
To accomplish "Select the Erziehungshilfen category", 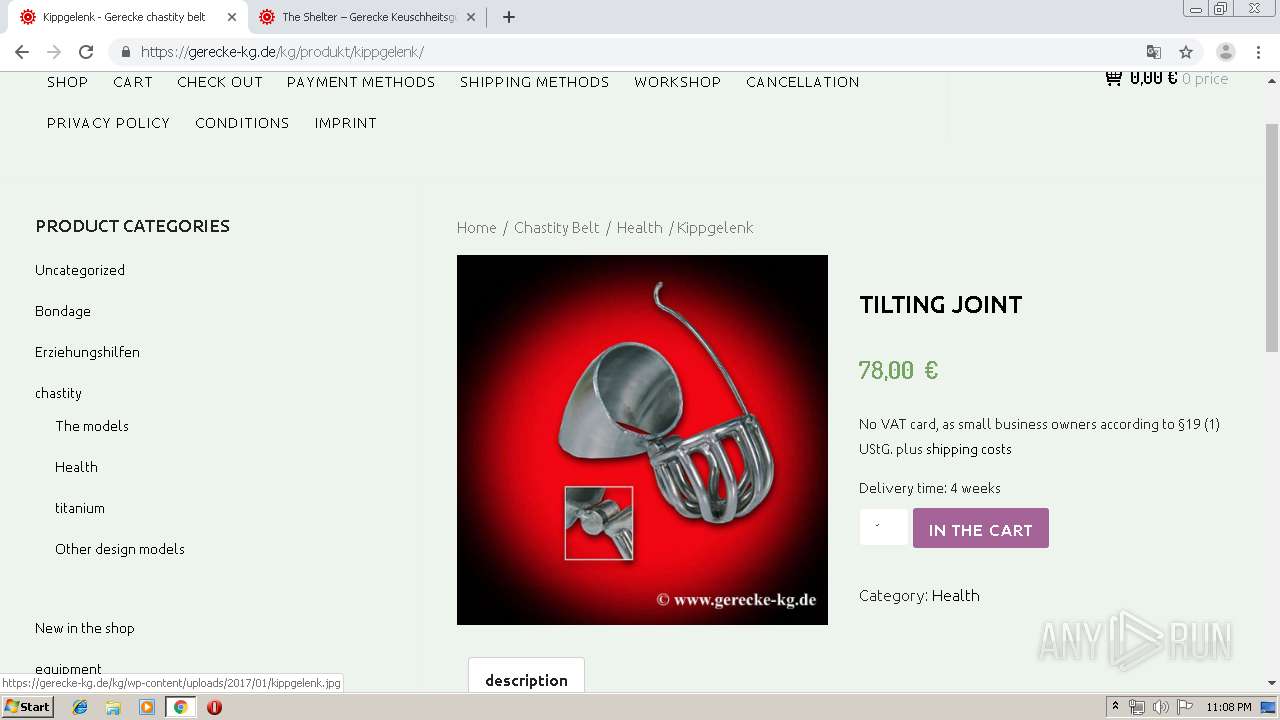I will coord(87,352).
